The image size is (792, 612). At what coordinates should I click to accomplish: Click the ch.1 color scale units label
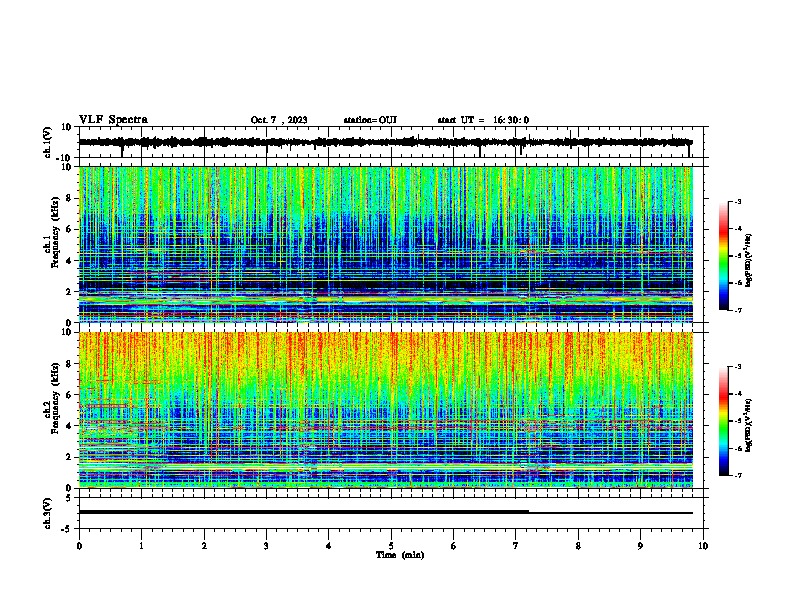pyautogui.click(x=749, y=261)
